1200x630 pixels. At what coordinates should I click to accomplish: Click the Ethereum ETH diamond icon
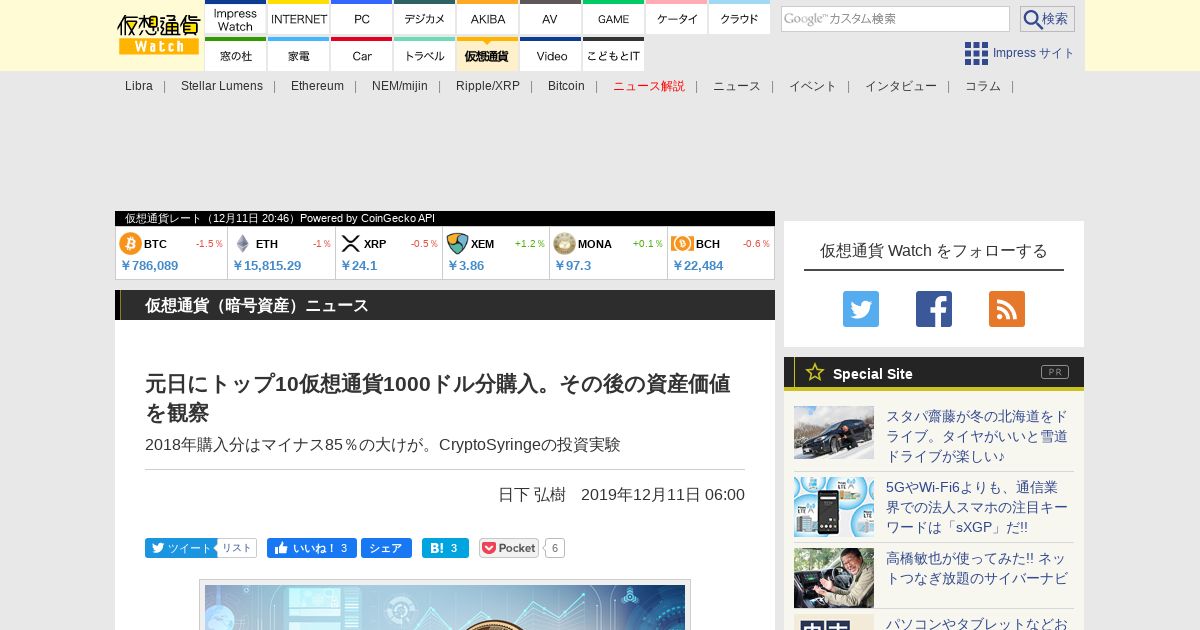click(242, 244)
